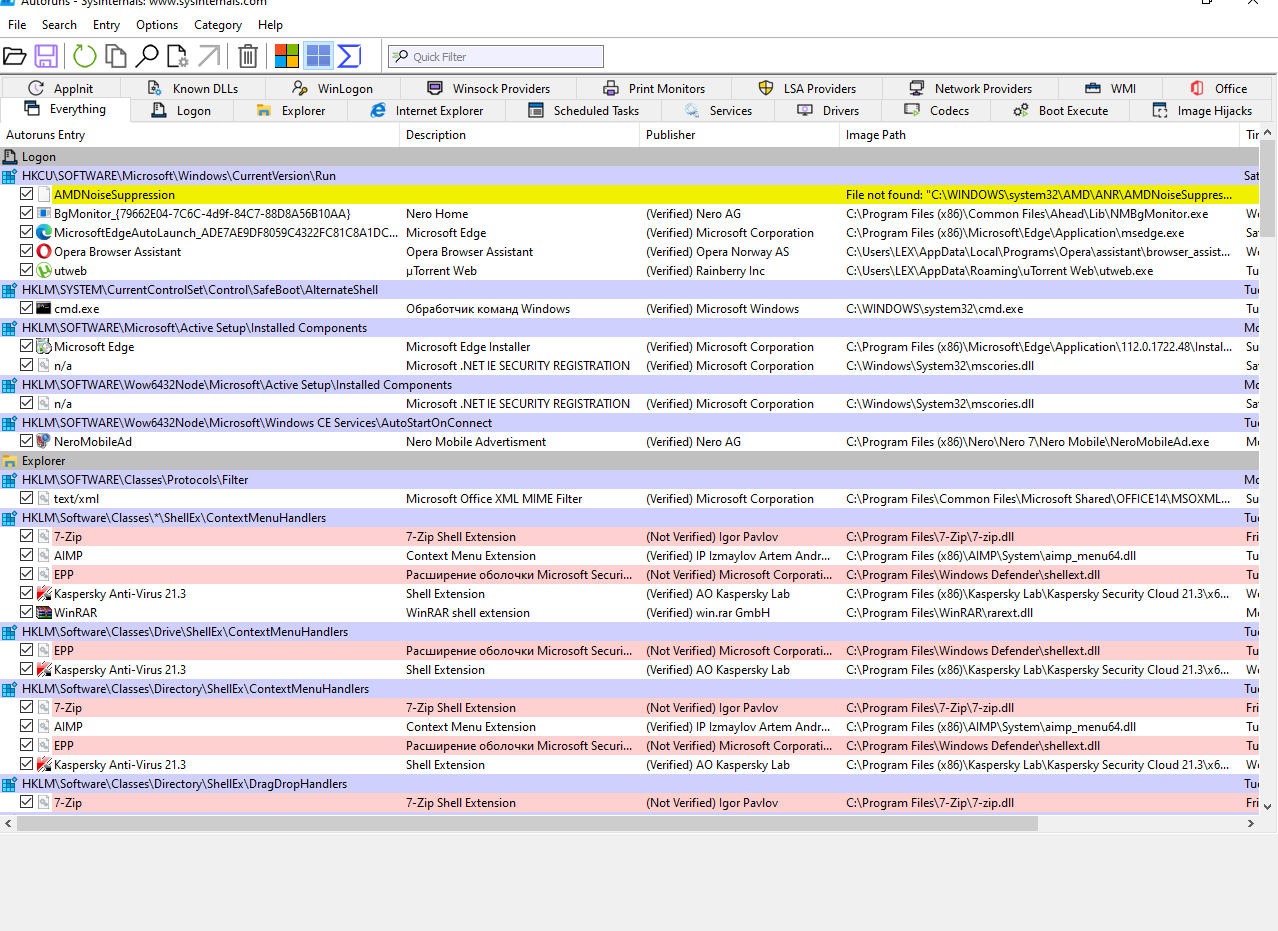Open the Help menu

[270, 25]
